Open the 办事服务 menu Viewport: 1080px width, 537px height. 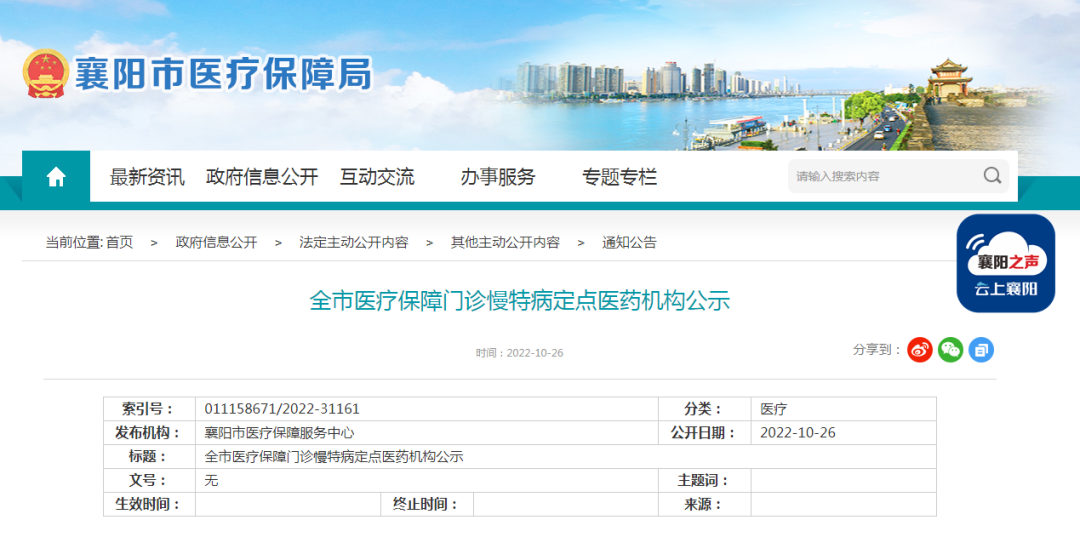(x=498, y=177)
